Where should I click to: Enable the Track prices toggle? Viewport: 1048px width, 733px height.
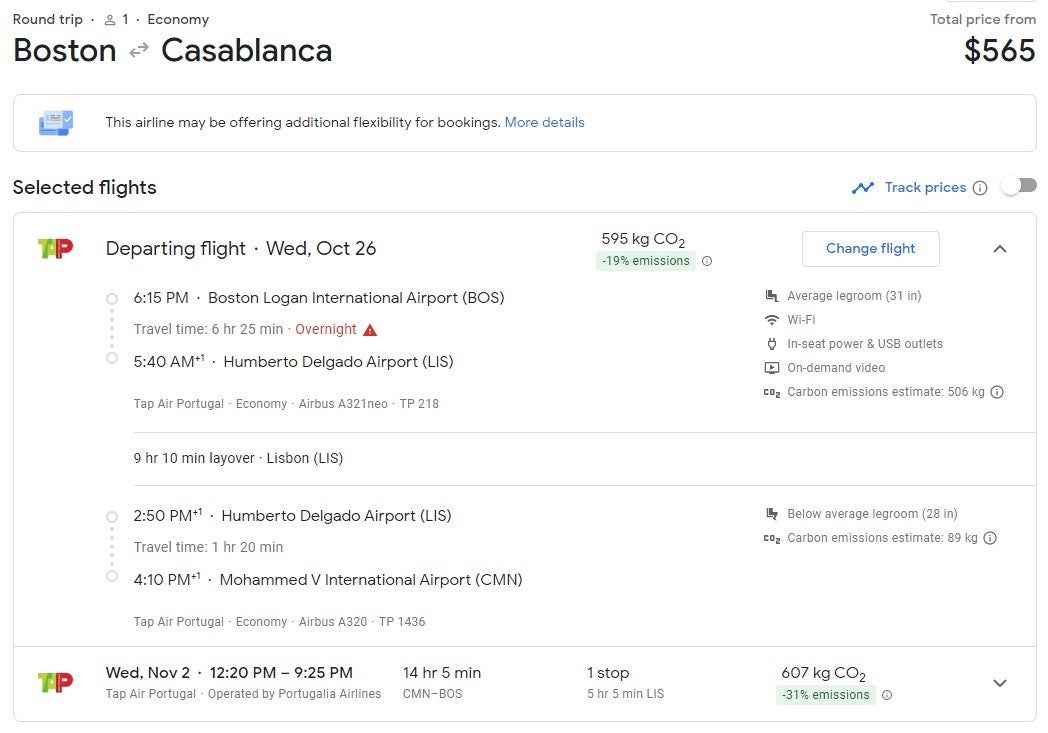click(1019, 186)
